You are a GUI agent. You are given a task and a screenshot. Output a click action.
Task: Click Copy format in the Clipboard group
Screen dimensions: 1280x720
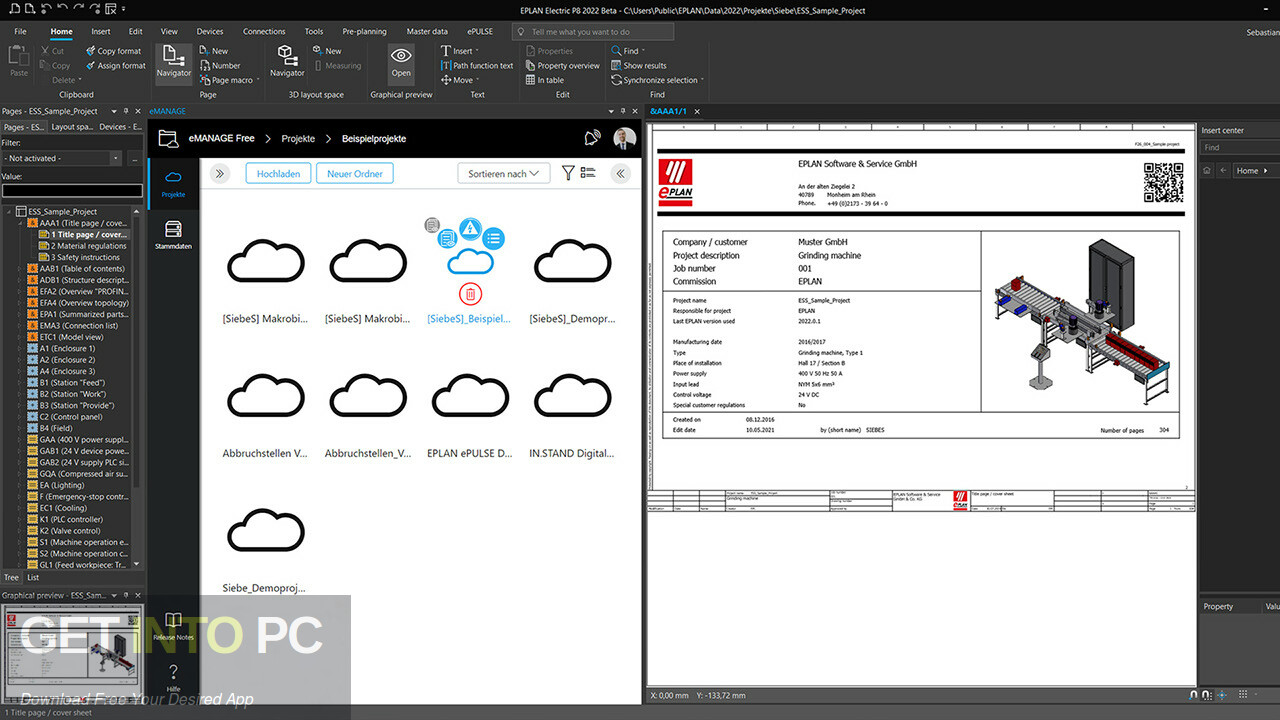[x=112, y=51]
